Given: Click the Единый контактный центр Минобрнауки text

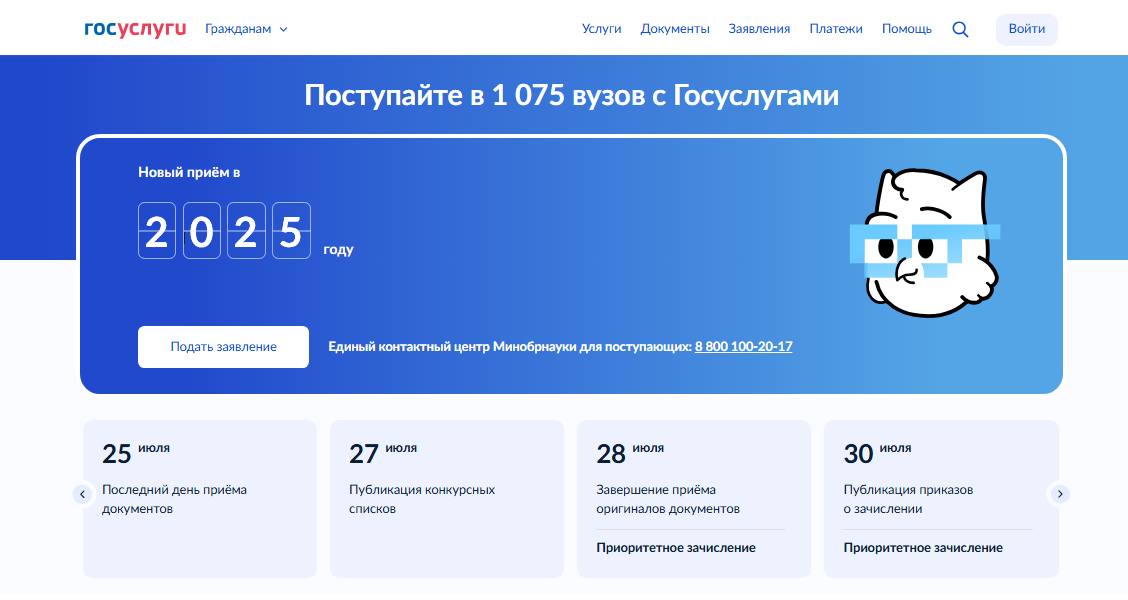Looking at the screenshot, I should click(x=509, y=347).
